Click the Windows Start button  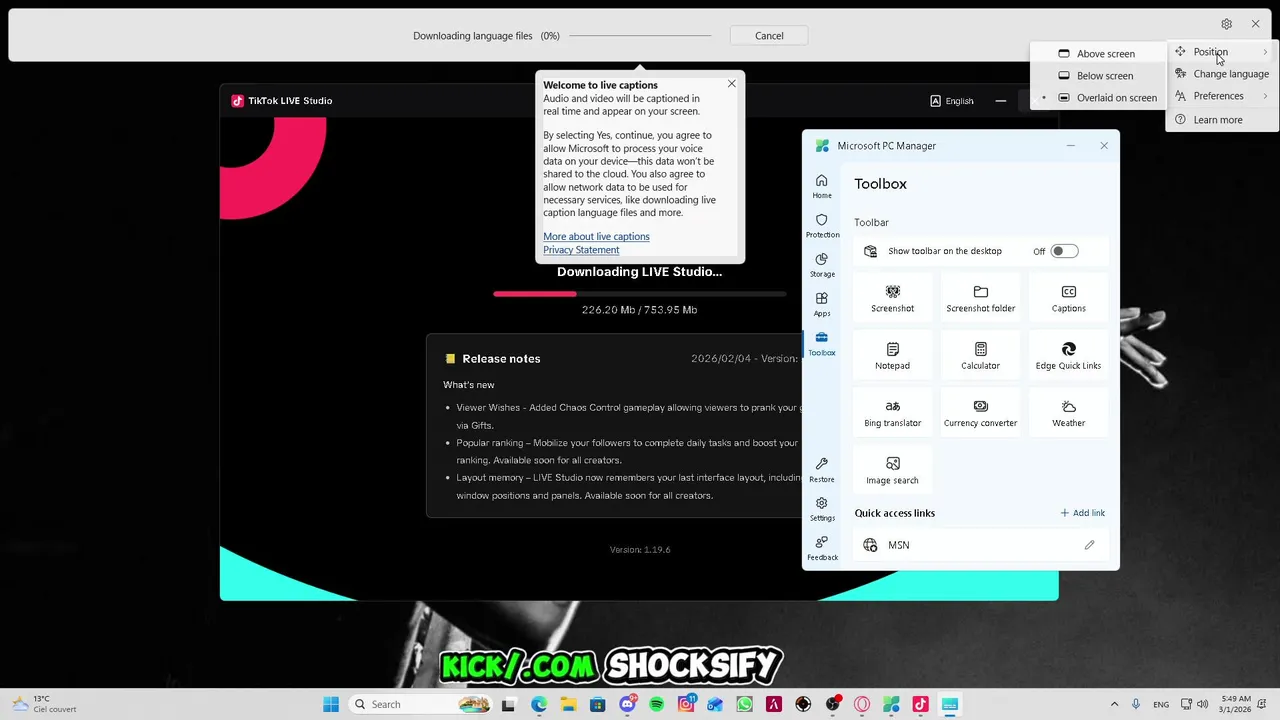tap(331, 704)
